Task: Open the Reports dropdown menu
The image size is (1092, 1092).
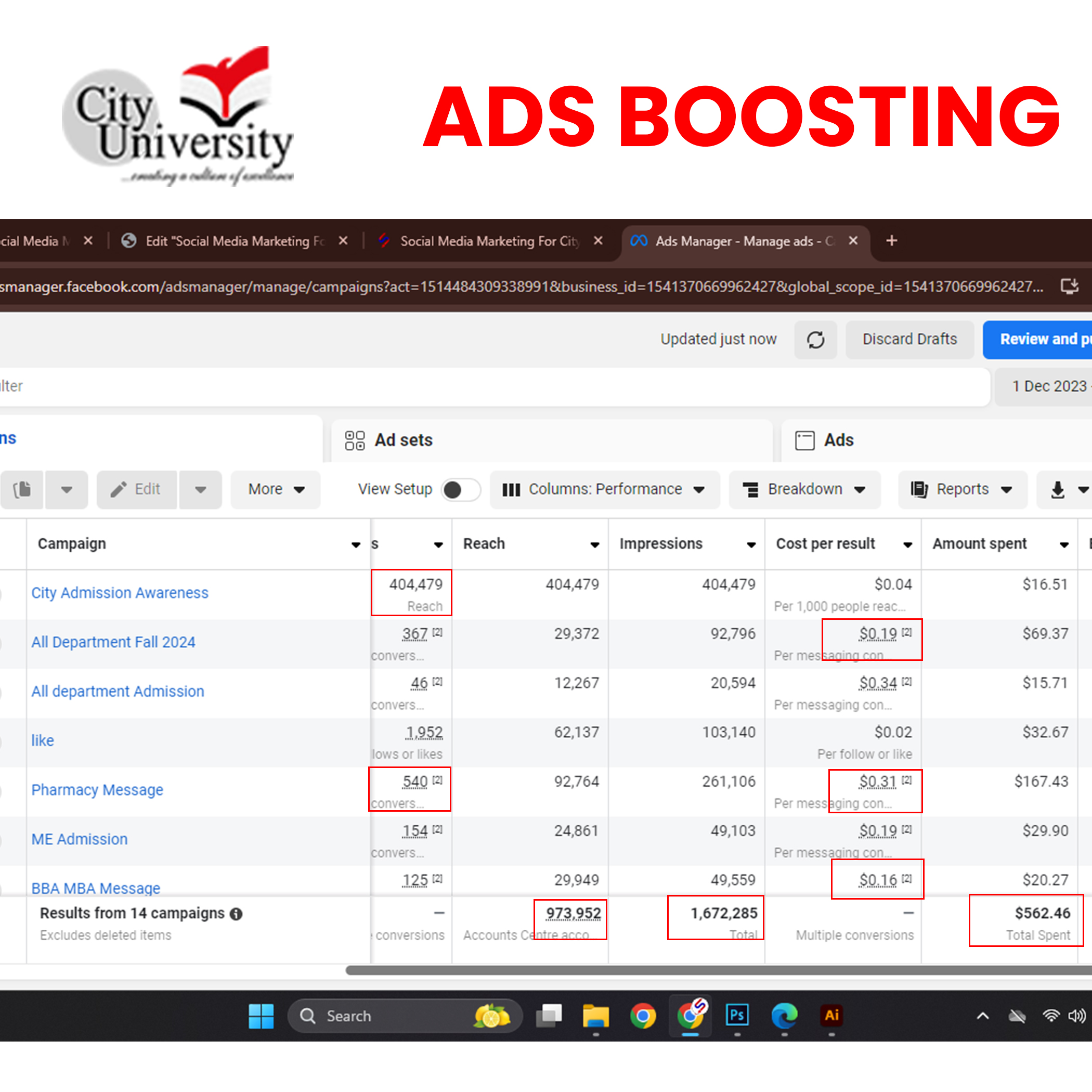Action: 962,489
